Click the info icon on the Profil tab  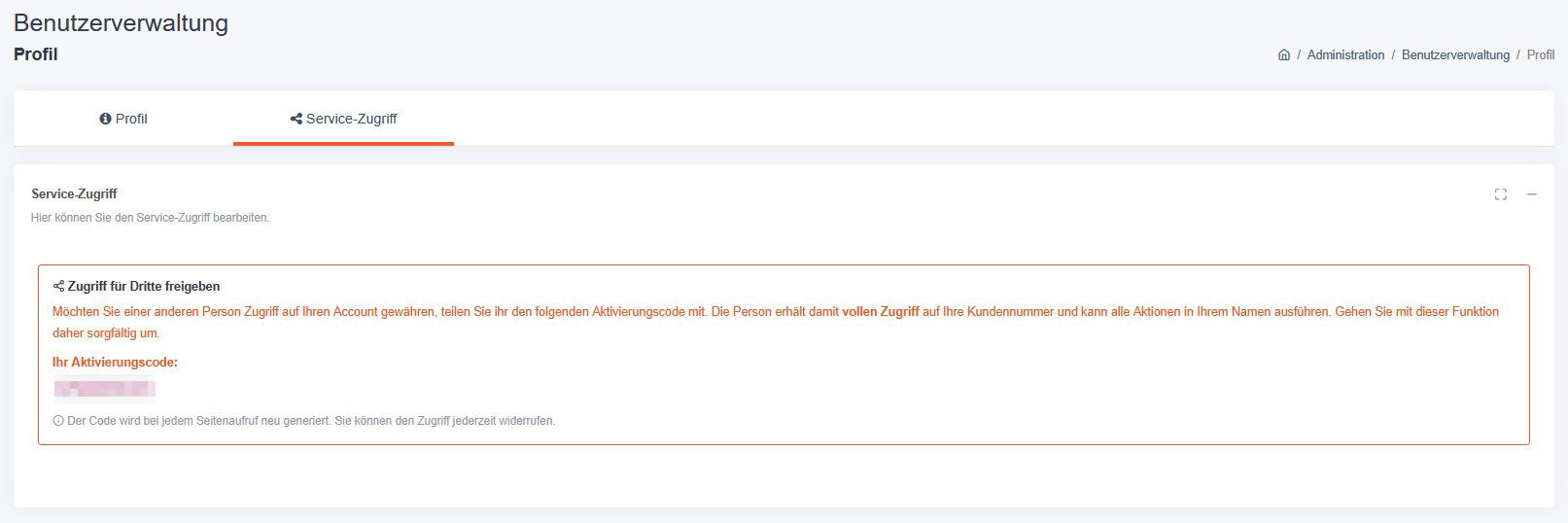106,119
